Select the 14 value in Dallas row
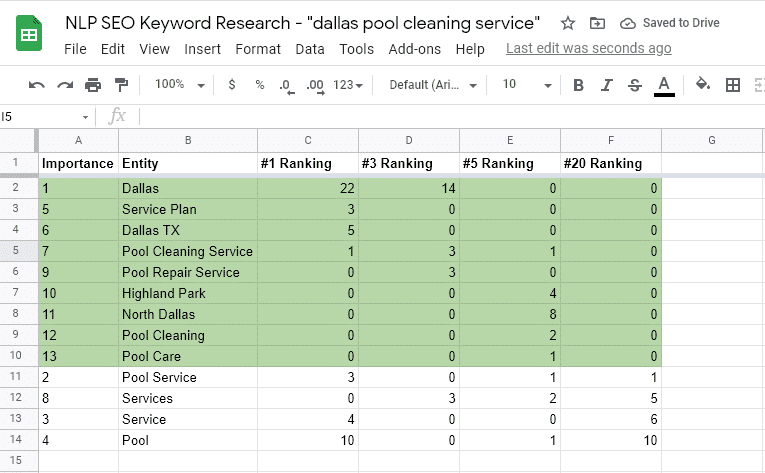This screenshot has width=765, height=473. click(409, 188)
